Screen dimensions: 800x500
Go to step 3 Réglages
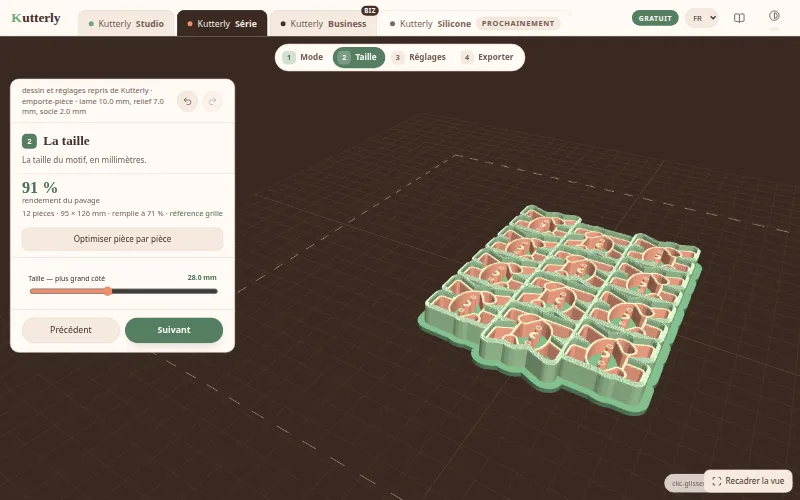[x=419, y=57]
